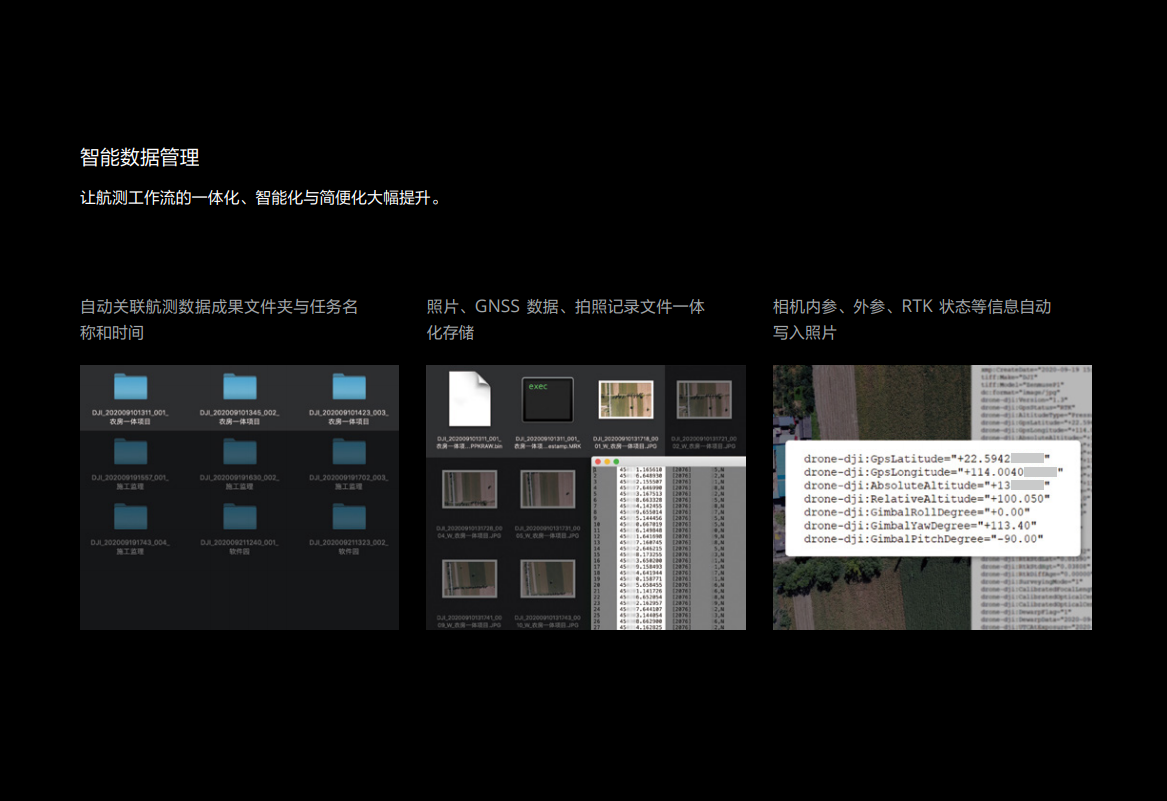Click the exec timestamp.MRK file icon

(x=548, y=398)
